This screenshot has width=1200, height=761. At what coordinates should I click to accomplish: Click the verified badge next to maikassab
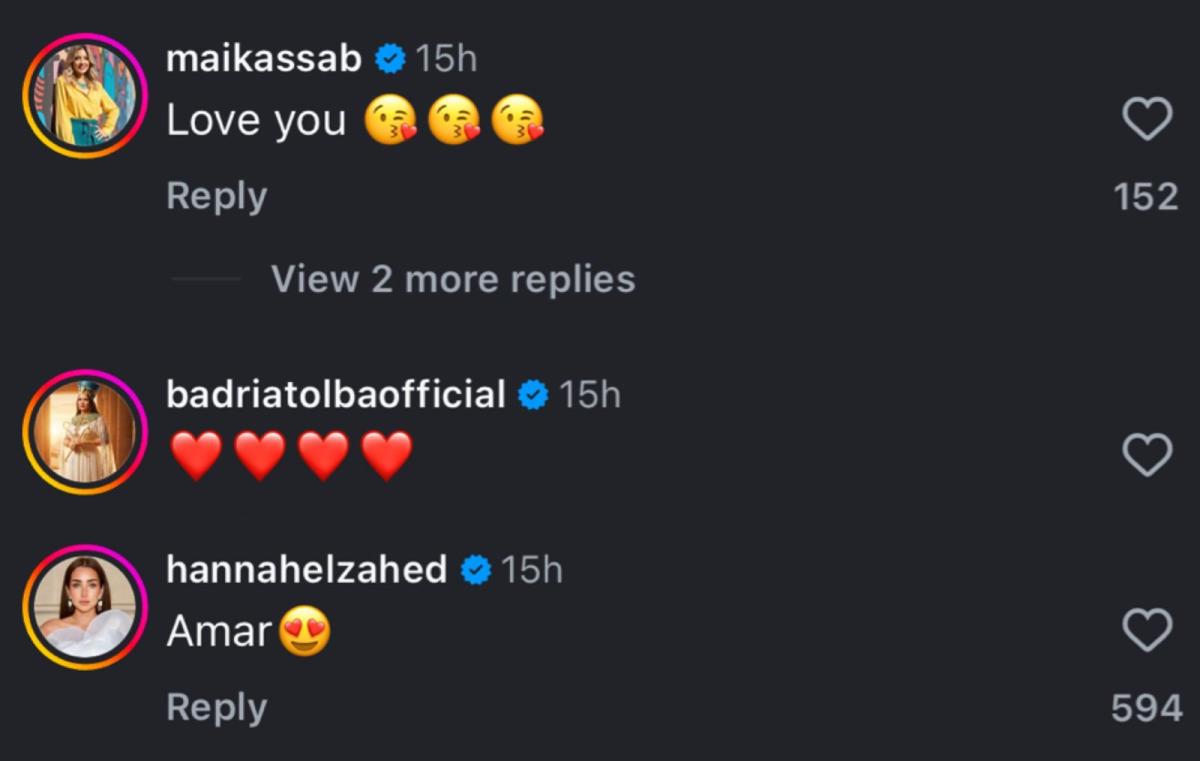tap(388, 58)
